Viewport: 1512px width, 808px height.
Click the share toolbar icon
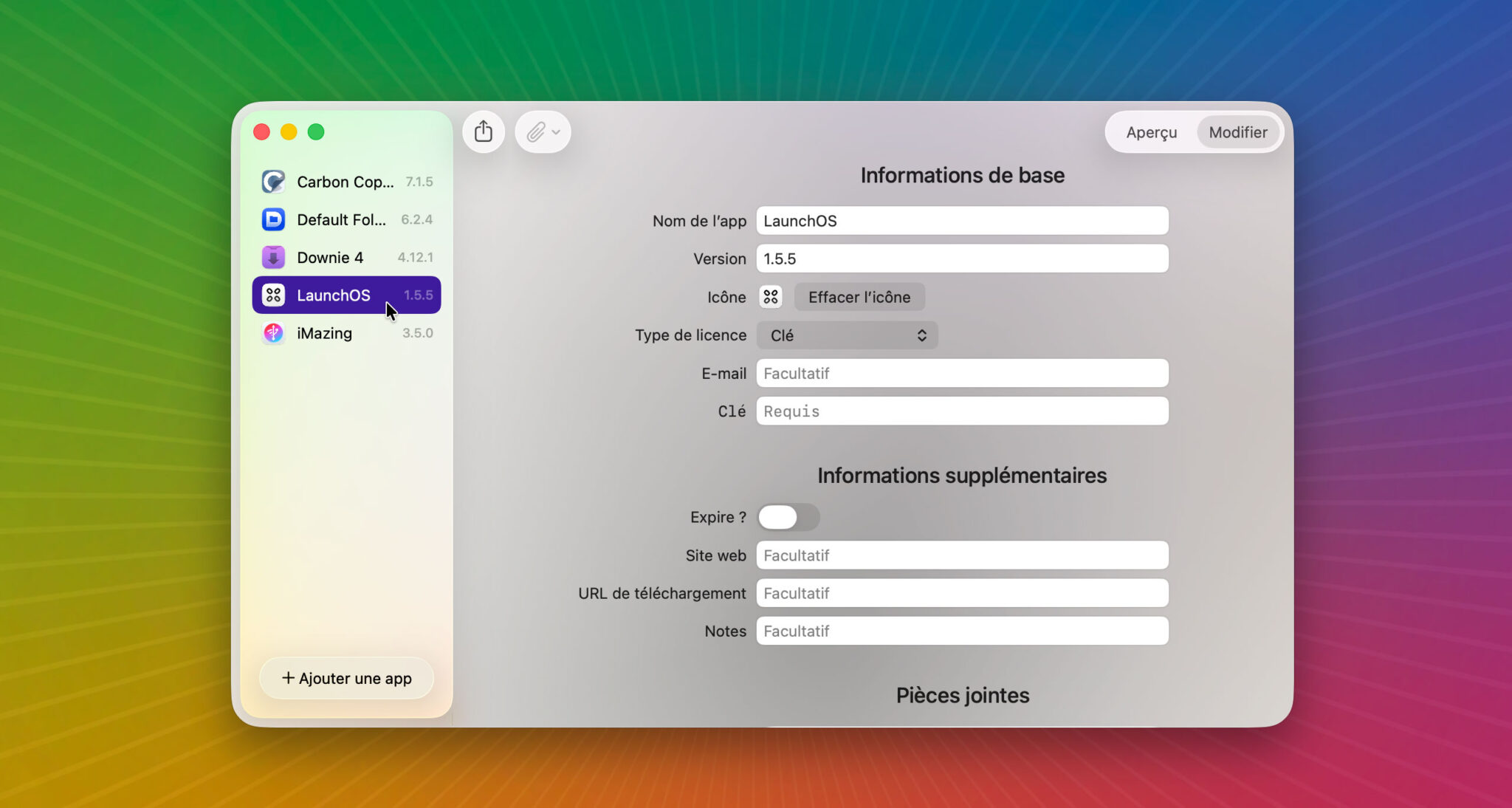pyautogui.click(x=484, y=132)
